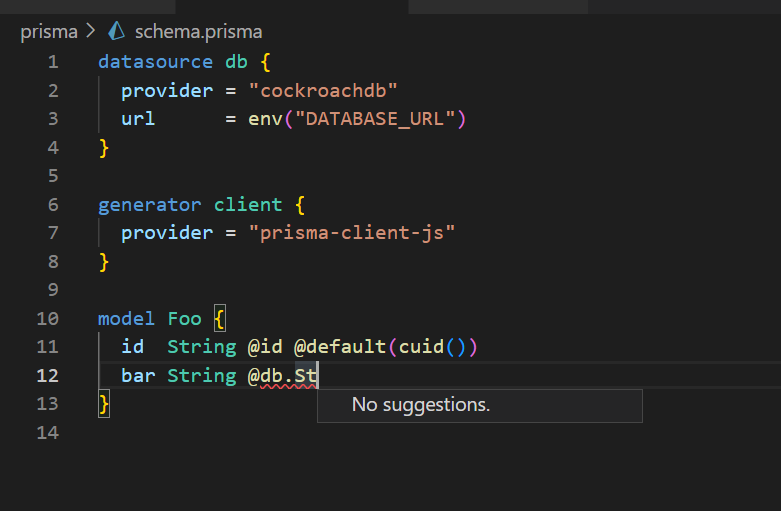Click the closing brace on line 8
Image resolution: width=781 pixels, height=511 pixels.
(x=104, y=262)
